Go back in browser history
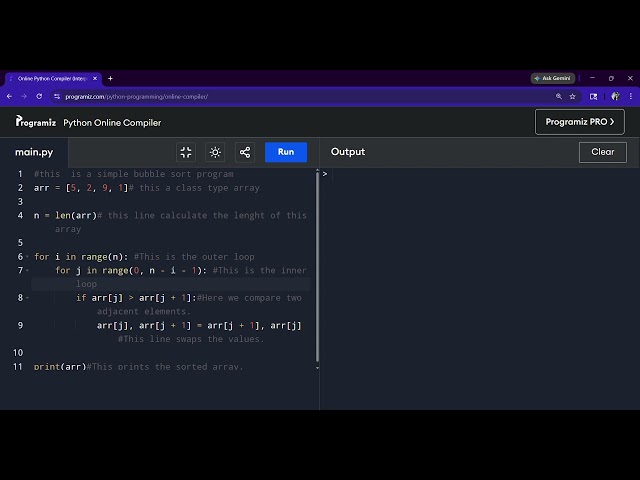 (x=9, y=96)
